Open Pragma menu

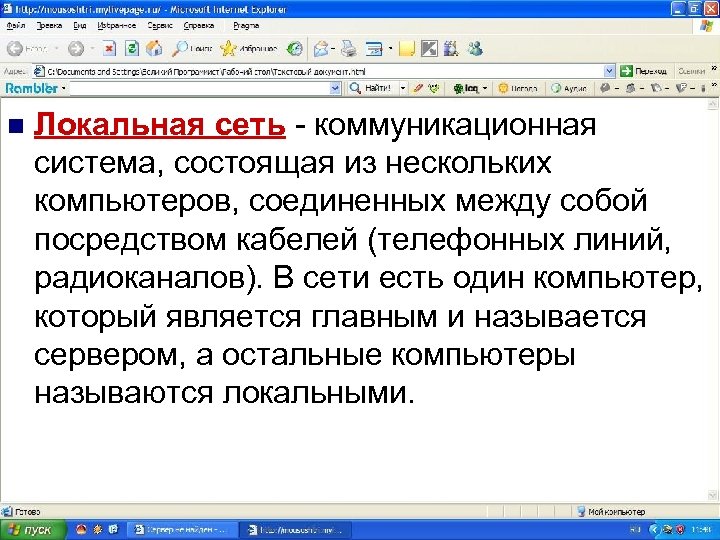pos(246,26)
